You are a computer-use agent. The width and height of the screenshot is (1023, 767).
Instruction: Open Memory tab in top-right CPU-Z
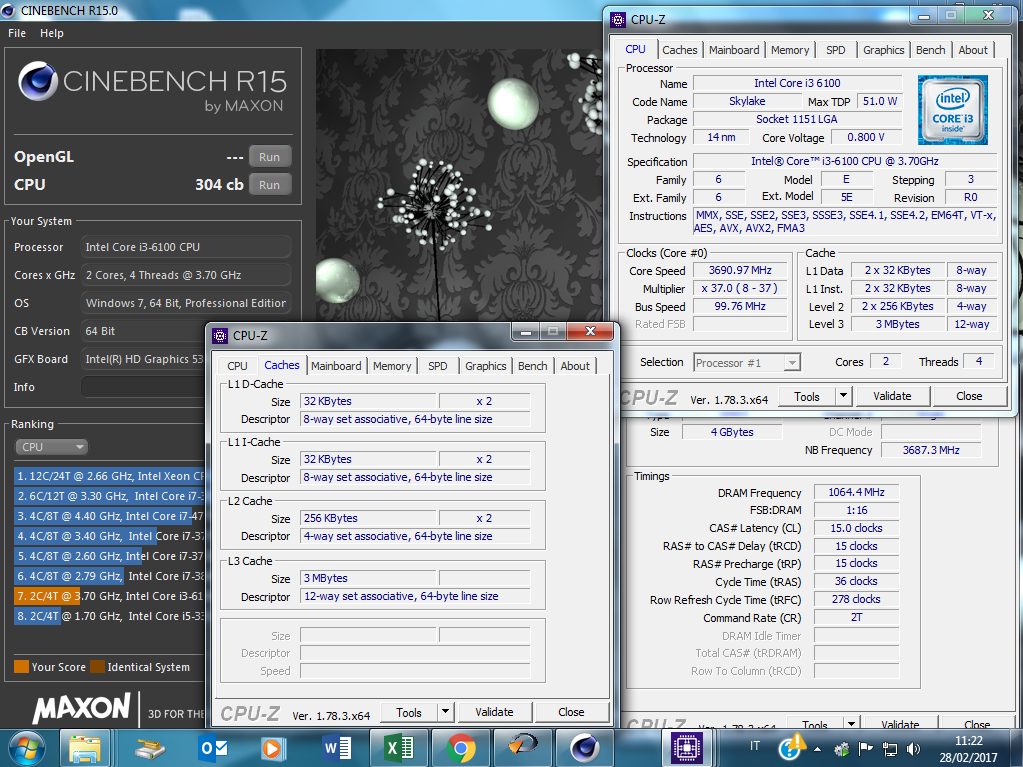[789, 50]
